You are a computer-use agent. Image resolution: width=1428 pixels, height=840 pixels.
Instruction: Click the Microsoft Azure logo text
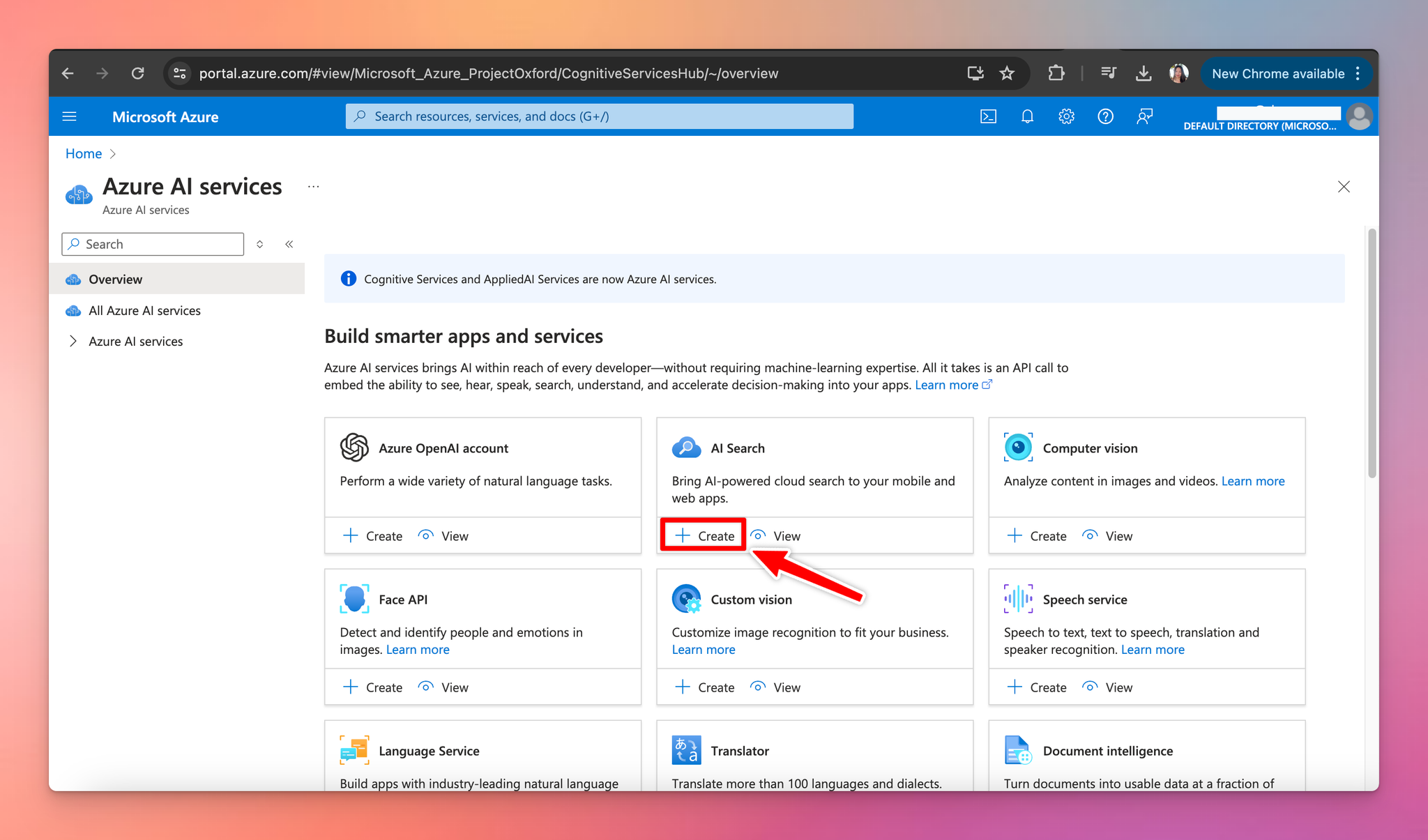(x=165, y=116)
